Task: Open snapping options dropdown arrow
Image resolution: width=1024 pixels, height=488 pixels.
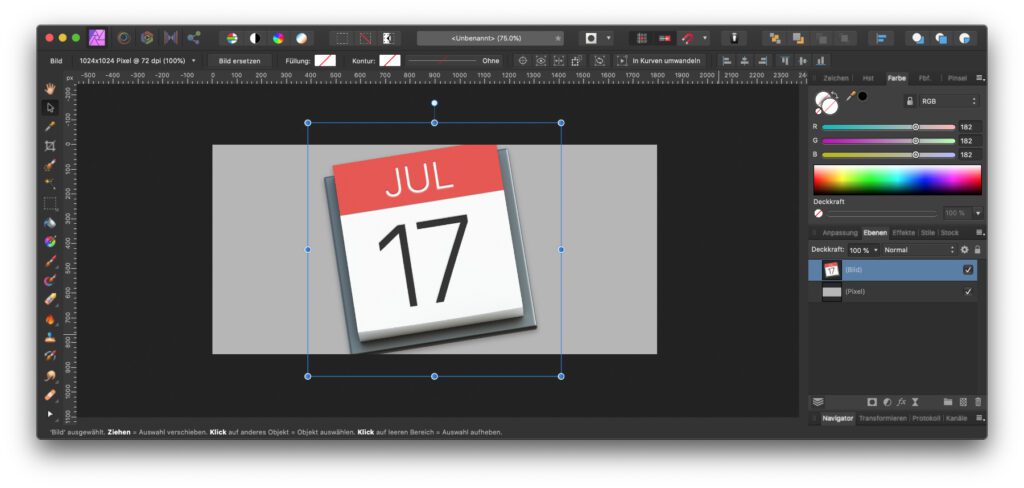Action: (x=705, y=38)
